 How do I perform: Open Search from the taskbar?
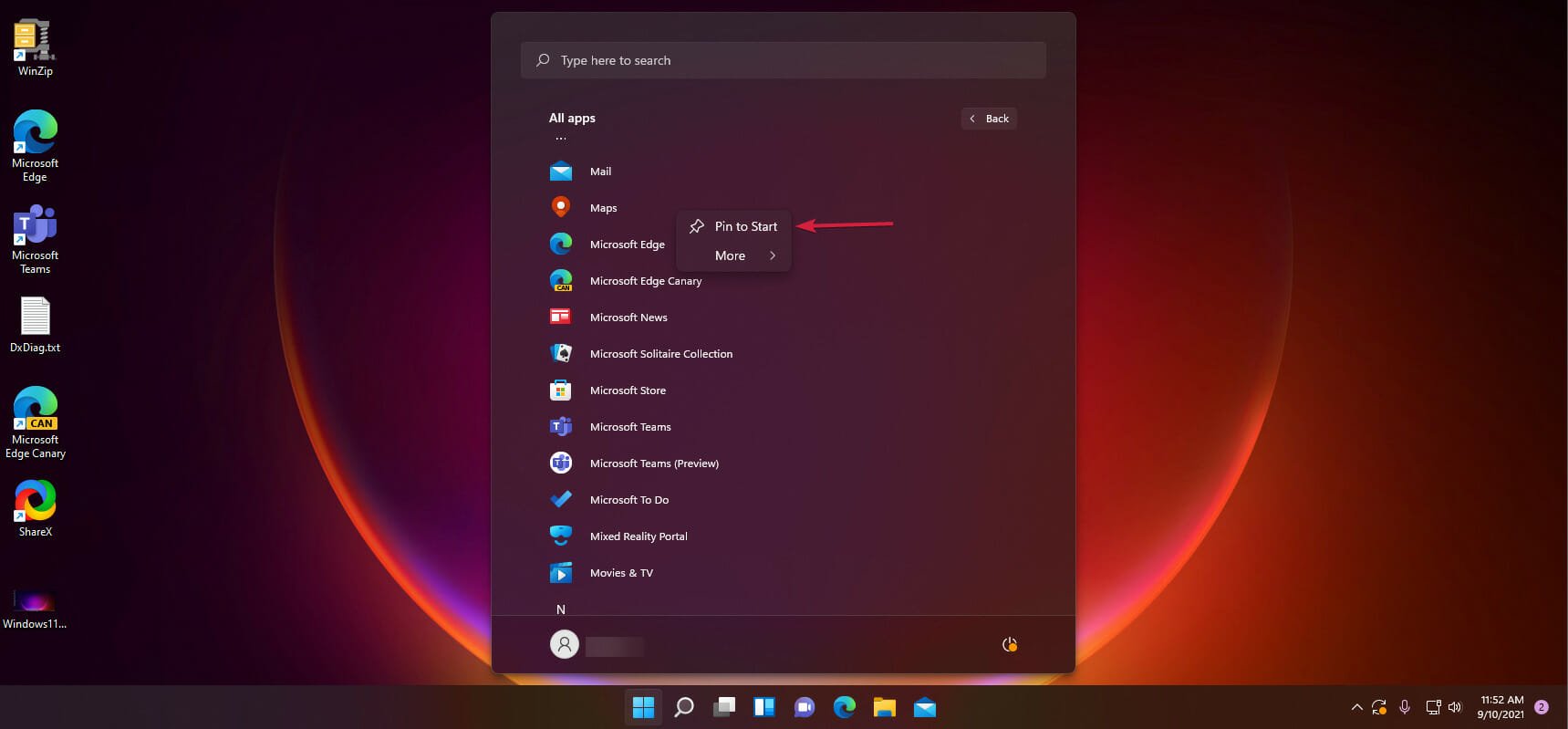click(x=683, y=707)
